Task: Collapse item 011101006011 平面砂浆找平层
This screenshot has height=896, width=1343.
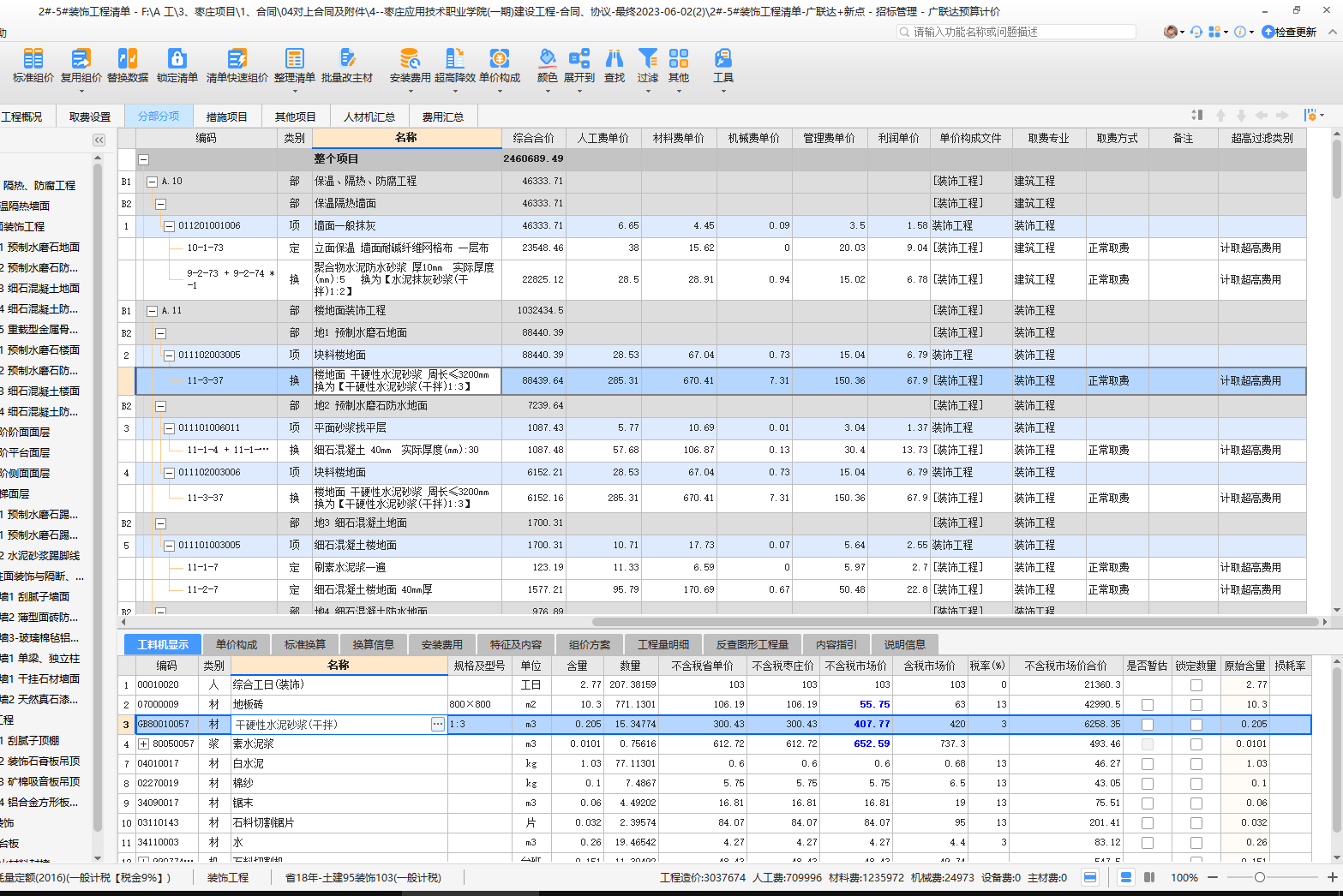Action: click(170, 428)
